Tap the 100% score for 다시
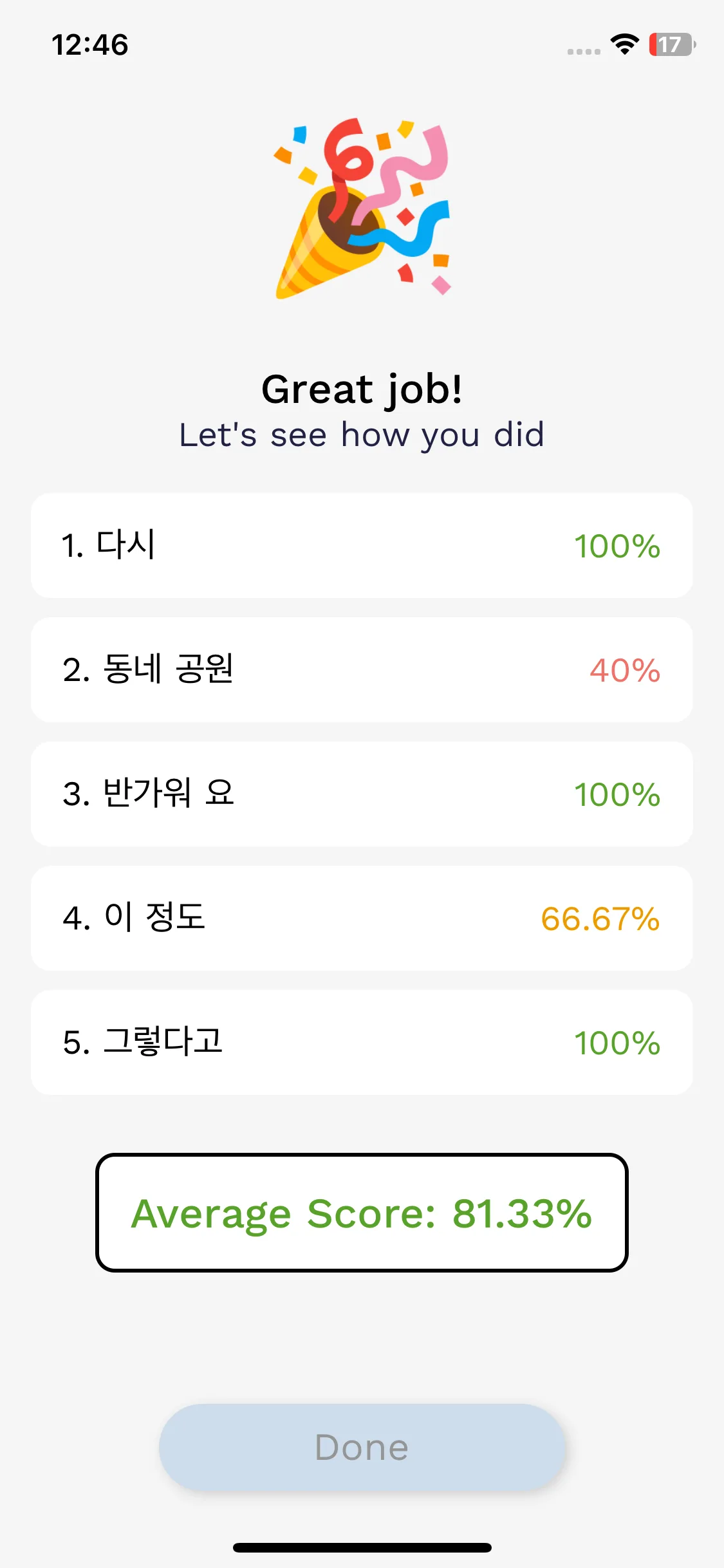The image size is (724, 1568). [x=617, y=546]
